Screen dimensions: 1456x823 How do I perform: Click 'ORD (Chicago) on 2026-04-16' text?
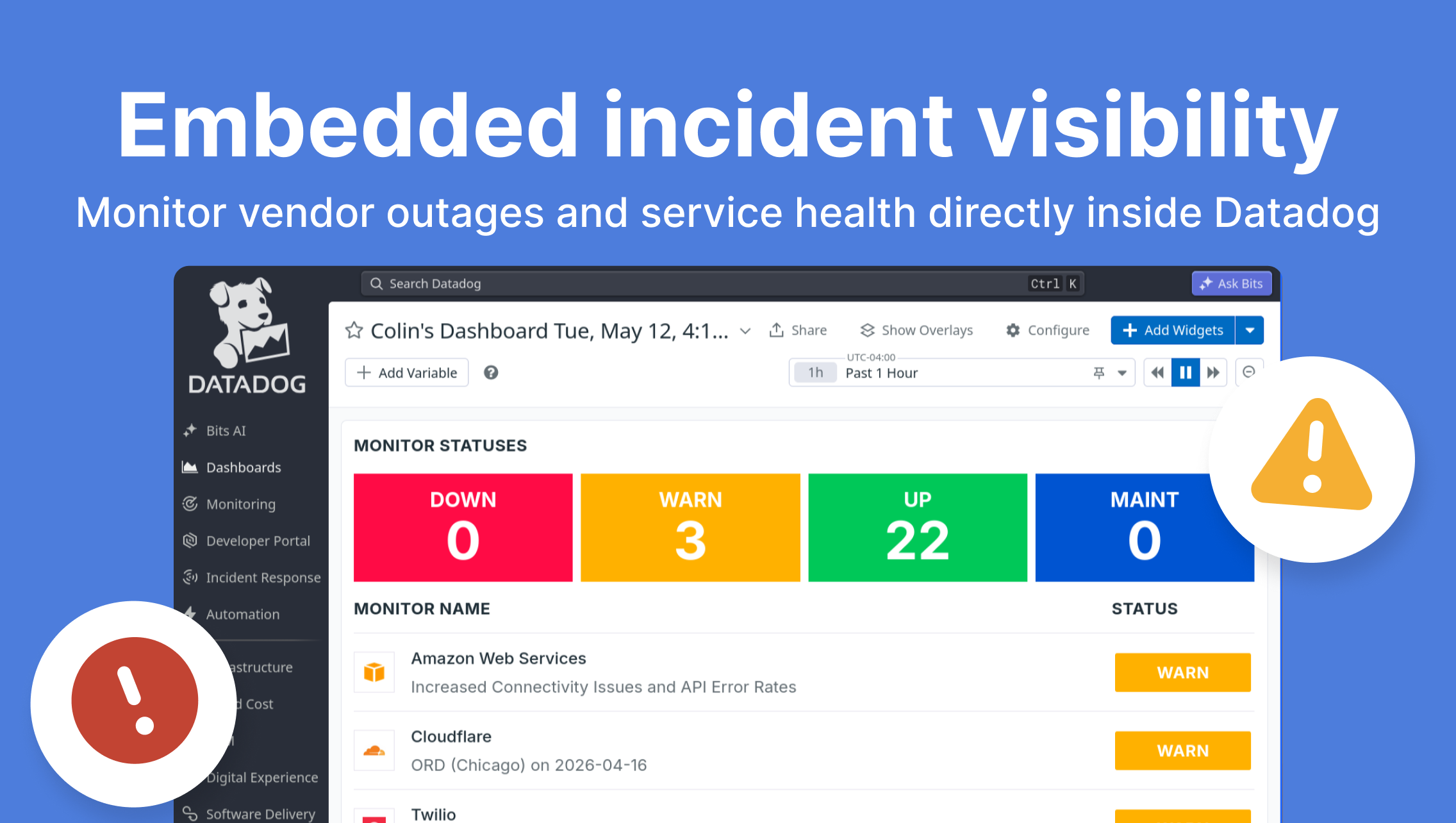[x=529, y=765]
